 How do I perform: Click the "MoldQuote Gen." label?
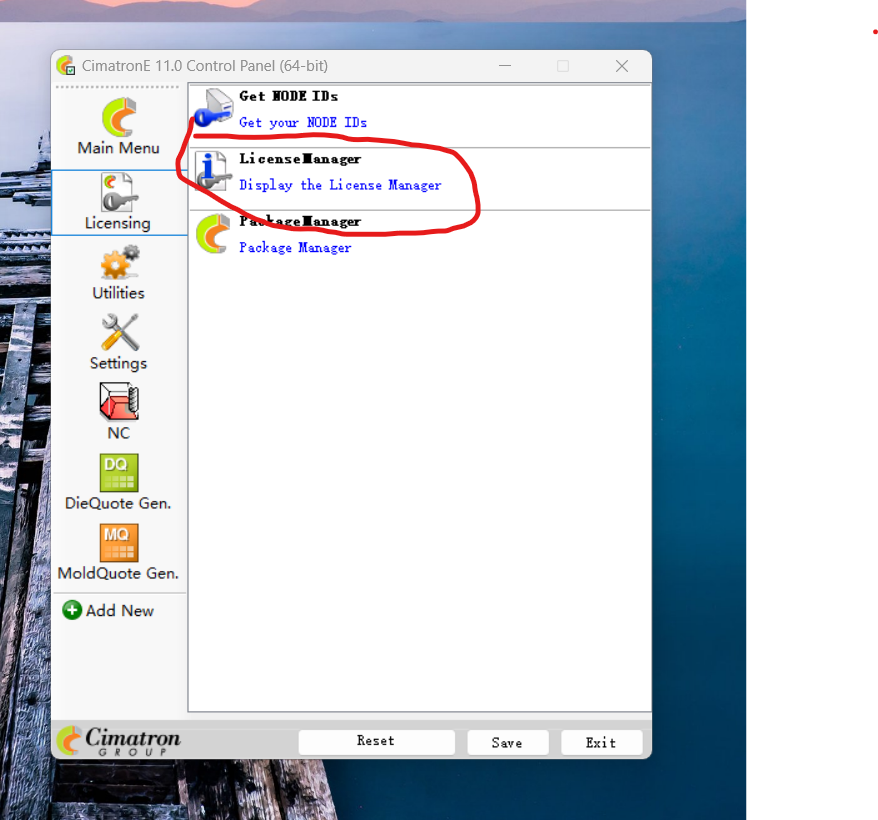(x=119, y=573)
